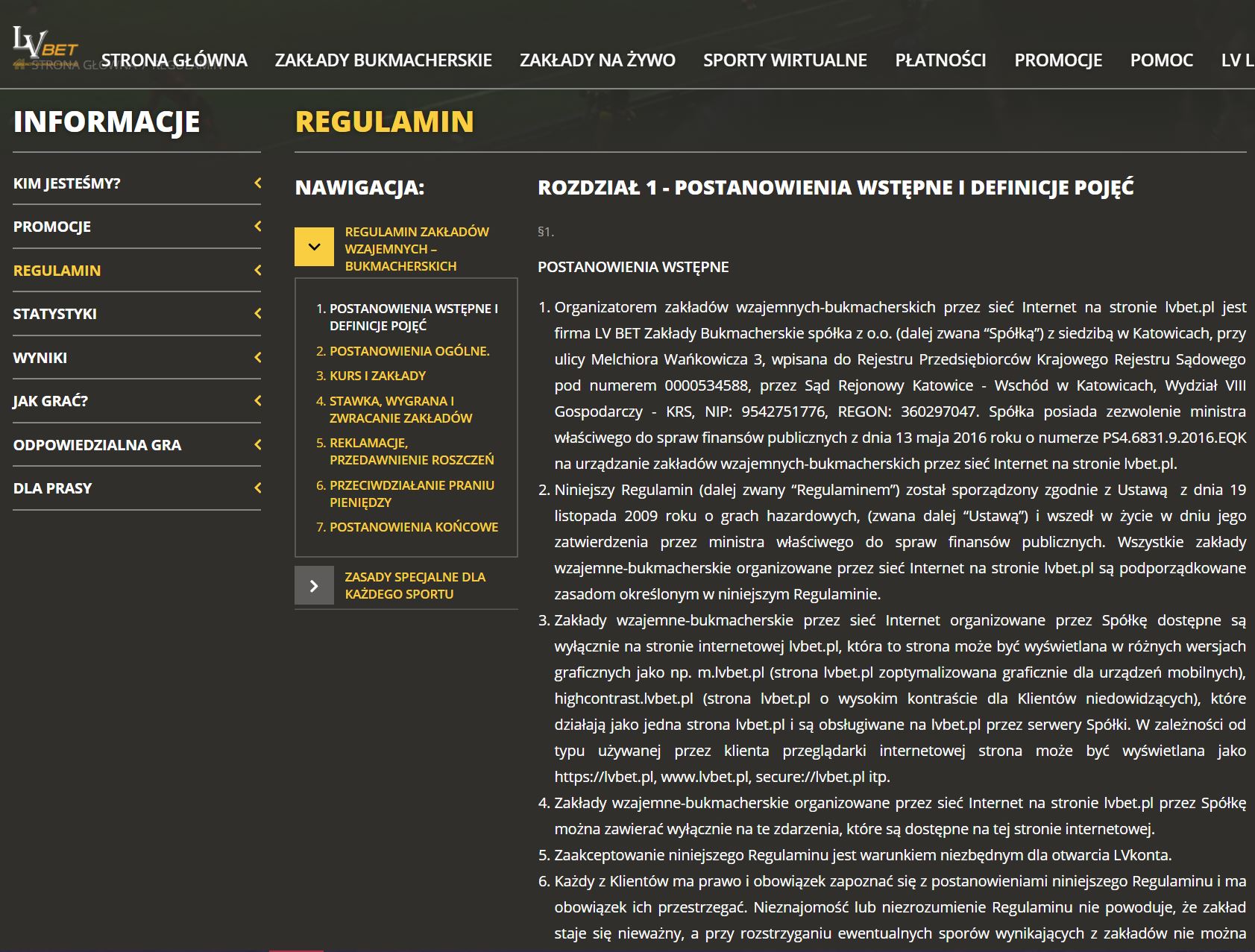This screenshot has height=952, width=1255.
Task: Open JAK GRAĆ? sidebar entry
Action: (x=51, y=401)
